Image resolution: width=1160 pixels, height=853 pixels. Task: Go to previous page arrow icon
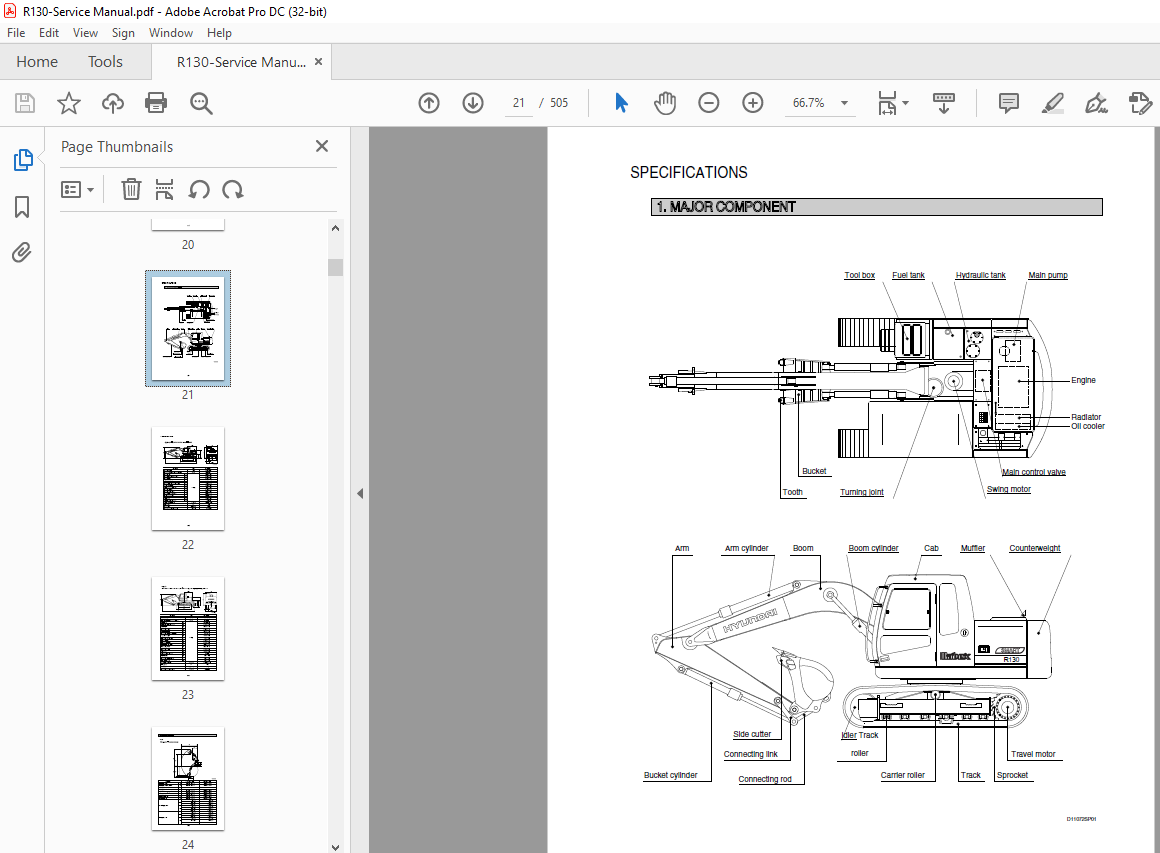pyautogui.click(x=429, y=103)
